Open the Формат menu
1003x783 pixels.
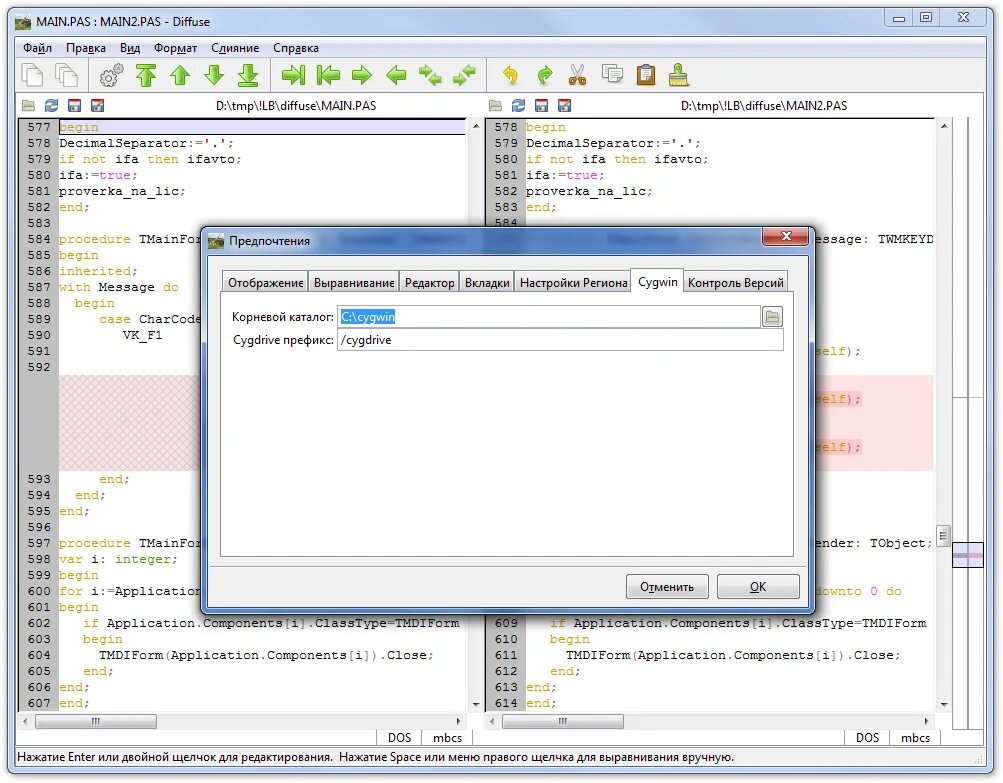[175, 48]
